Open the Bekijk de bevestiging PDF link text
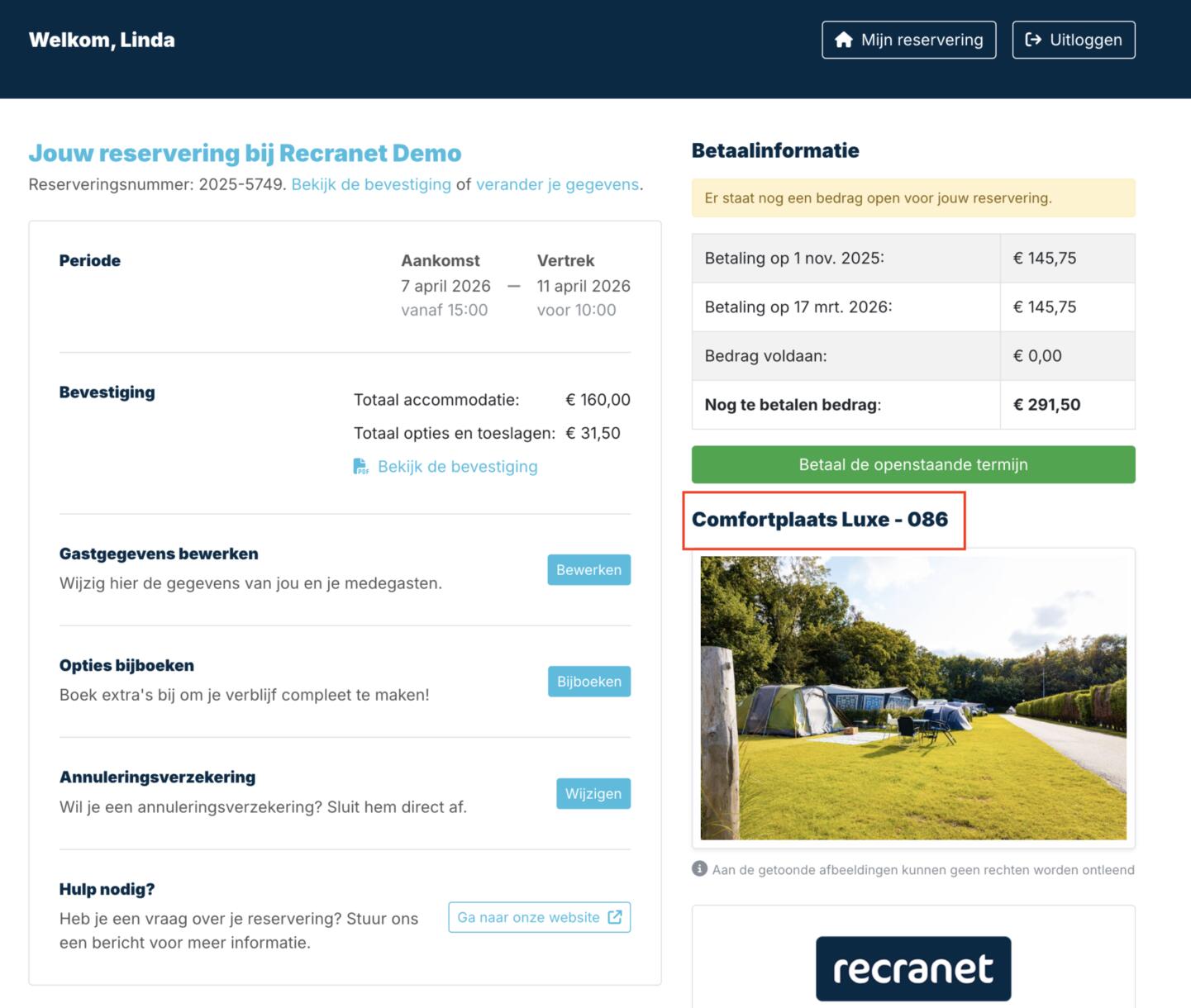This screenshot has width=1191, height=1008. 457,467
